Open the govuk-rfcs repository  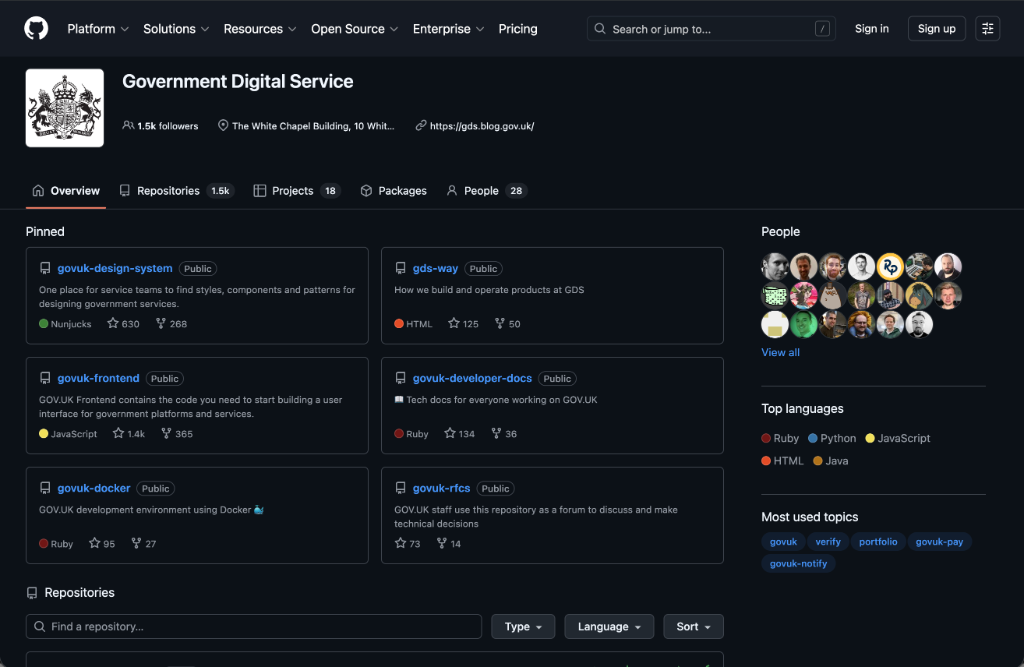tap(441, 488)
